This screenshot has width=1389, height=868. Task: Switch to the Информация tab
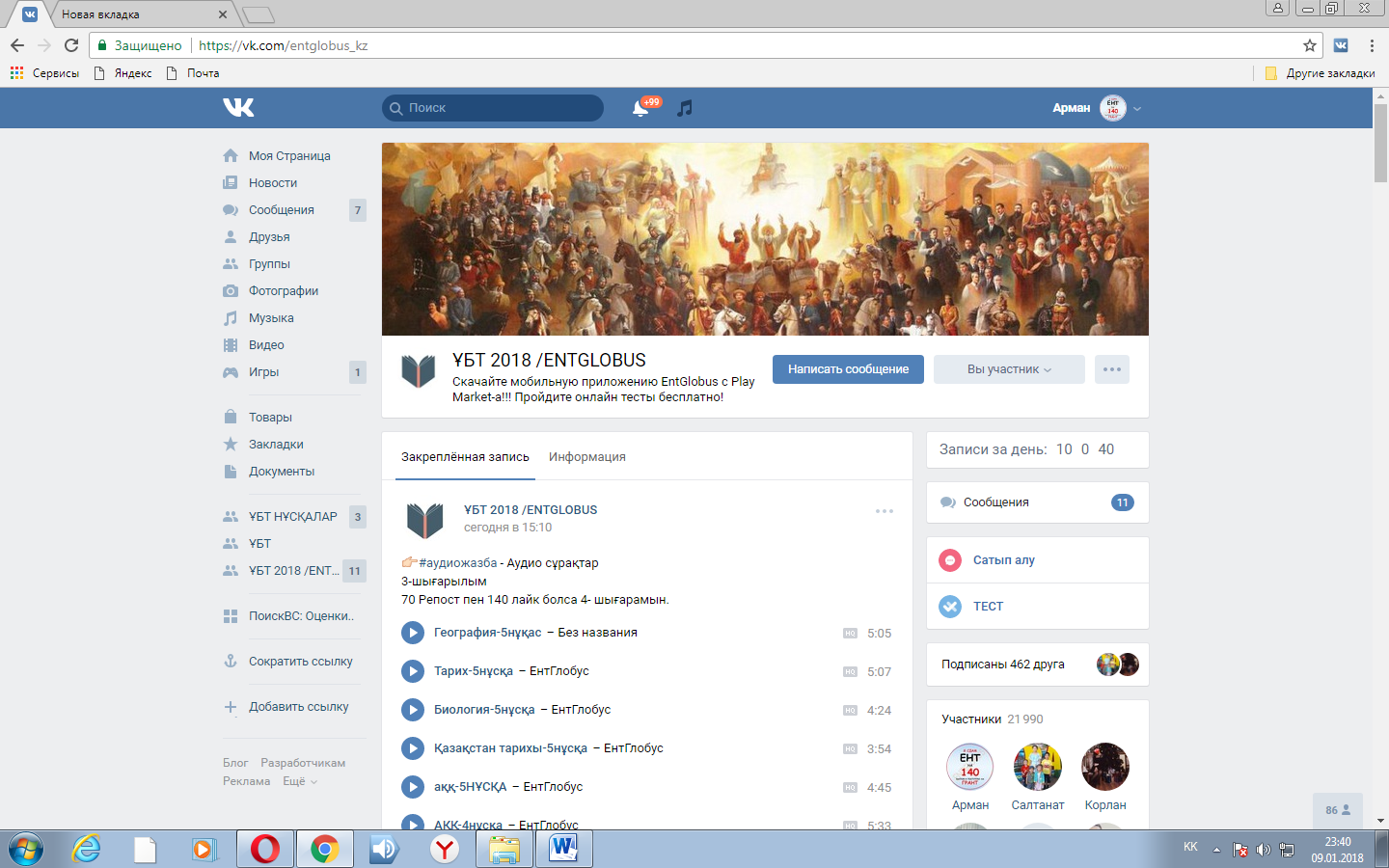click(x=587, y=457)
